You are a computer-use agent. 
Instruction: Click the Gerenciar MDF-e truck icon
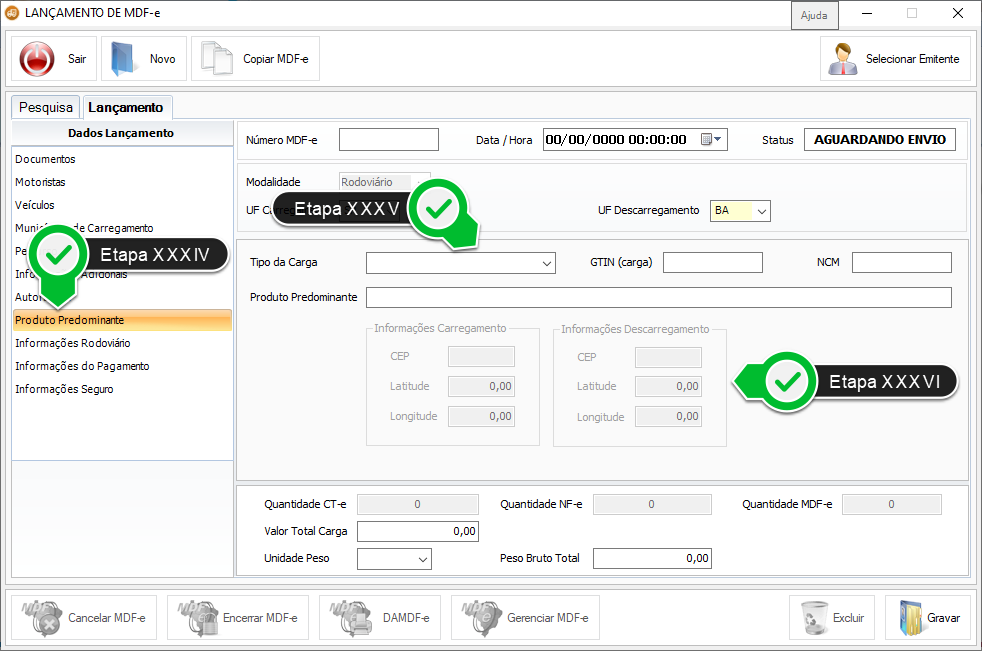click(x=482, y=618)
